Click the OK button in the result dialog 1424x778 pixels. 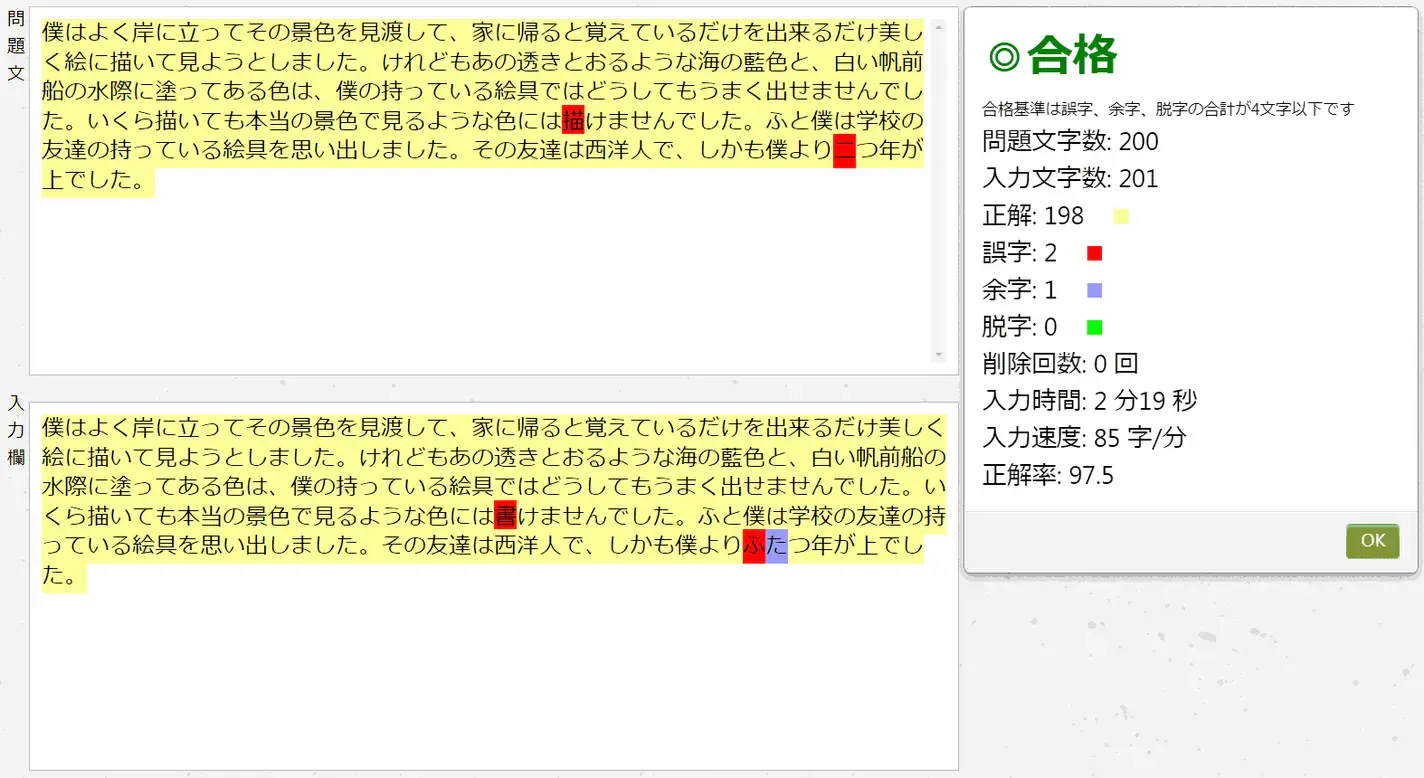point(1372,541)
